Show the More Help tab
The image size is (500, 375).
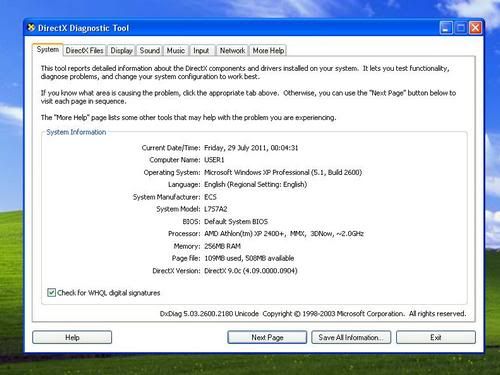coord(268,51)
